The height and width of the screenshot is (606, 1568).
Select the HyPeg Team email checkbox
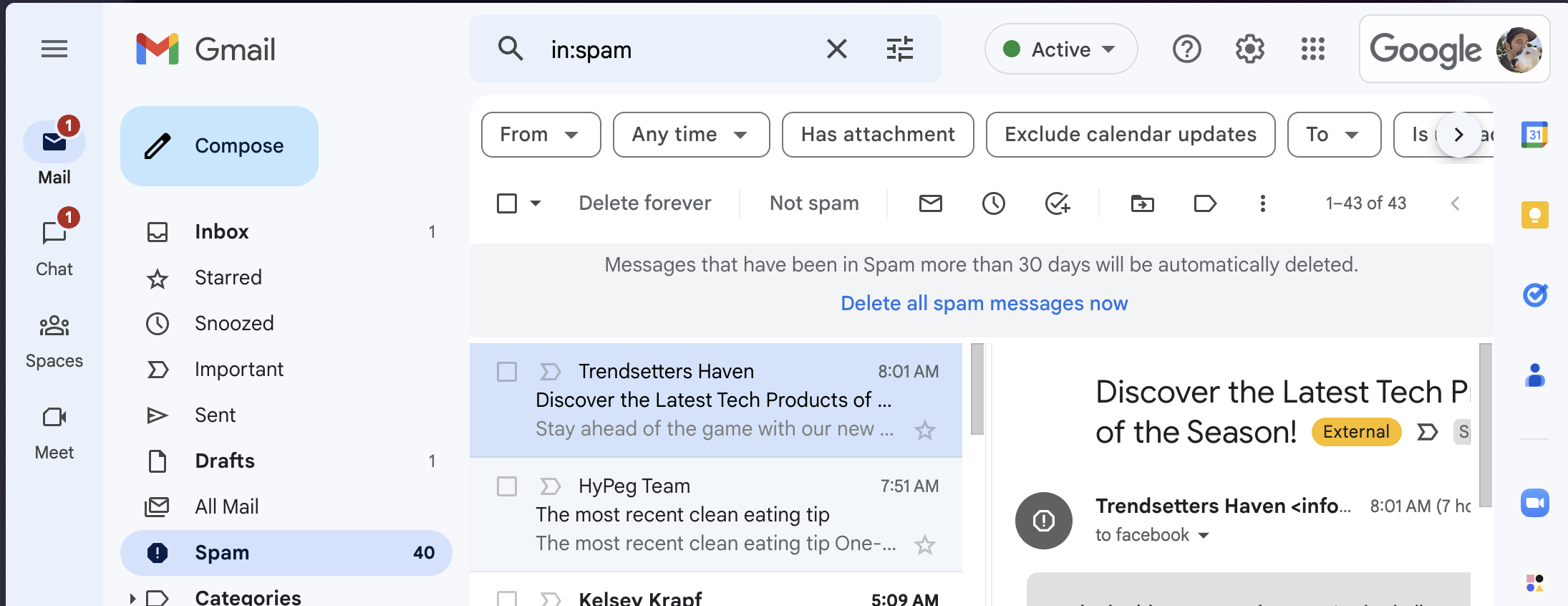click(507, 486)
